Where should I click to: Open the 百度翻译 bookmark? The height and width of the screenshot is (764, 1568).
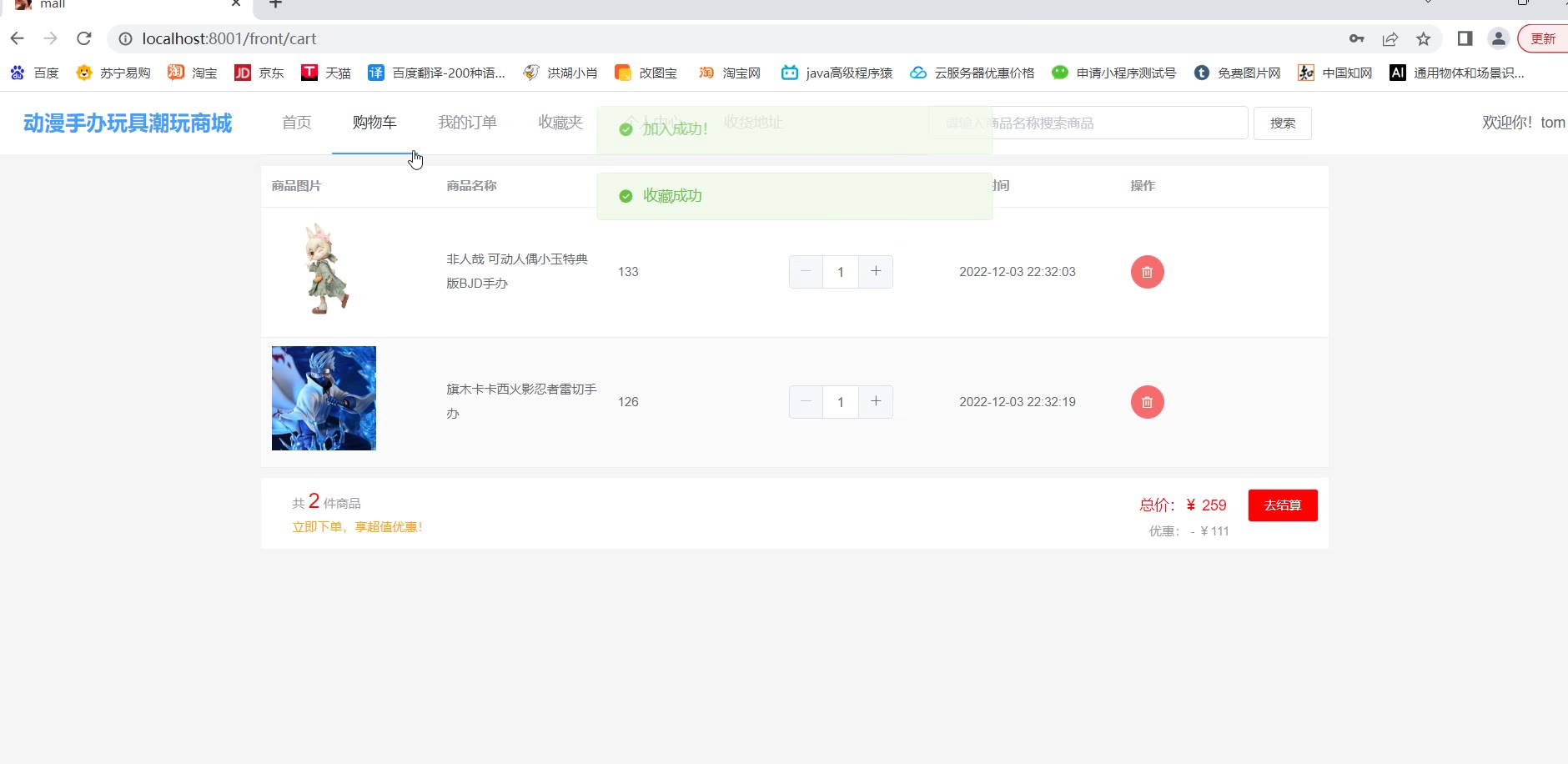click(436, 73)
